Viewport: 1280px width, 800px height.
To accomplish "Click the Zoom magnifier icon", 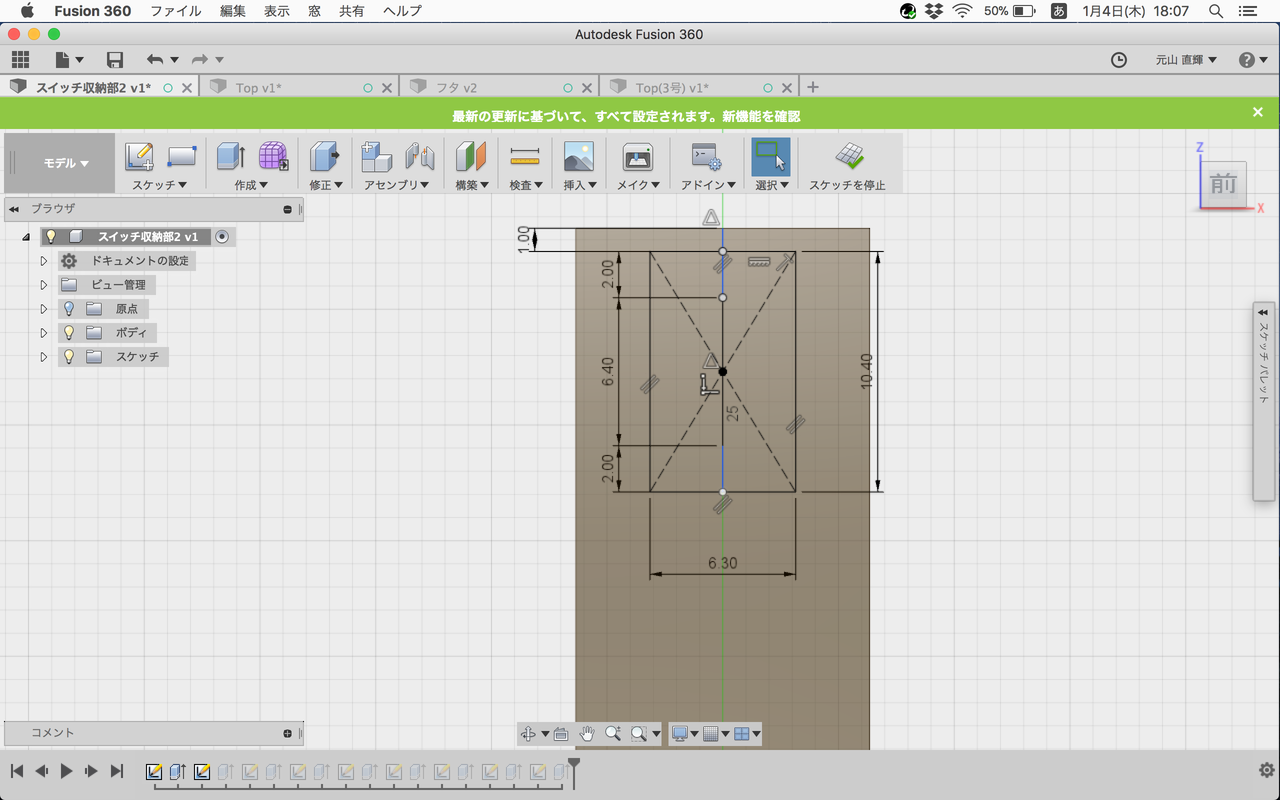I will tap(613, 734).
